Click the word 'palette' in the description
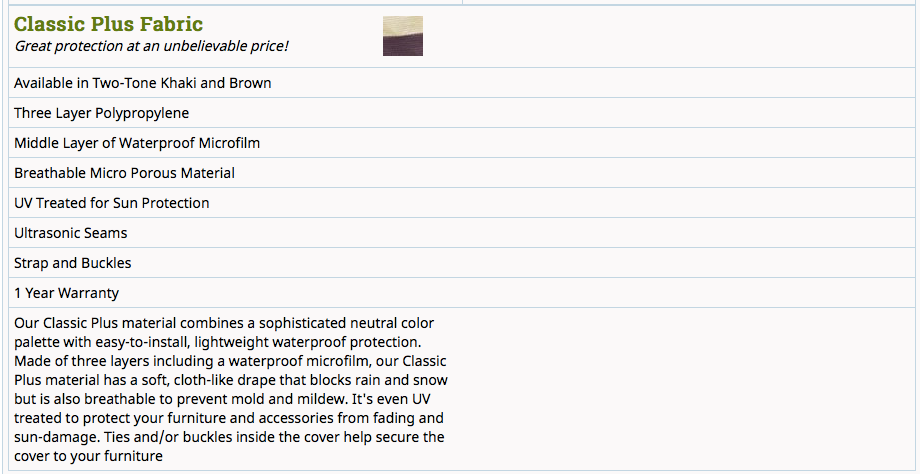Viewport: 920px width, 474px height. pyautogui.click(x=39, y=343)
